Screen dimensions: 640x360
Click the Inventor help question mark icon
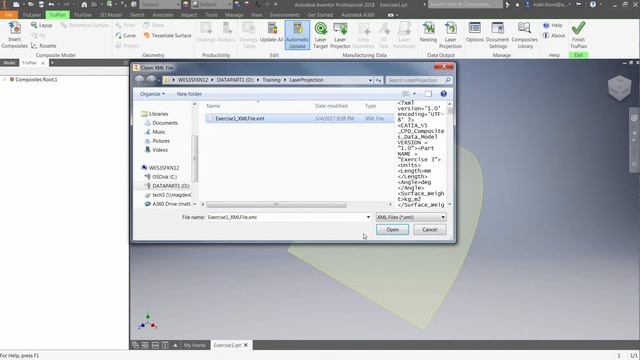pyautogui.click(x=593, y=4)
